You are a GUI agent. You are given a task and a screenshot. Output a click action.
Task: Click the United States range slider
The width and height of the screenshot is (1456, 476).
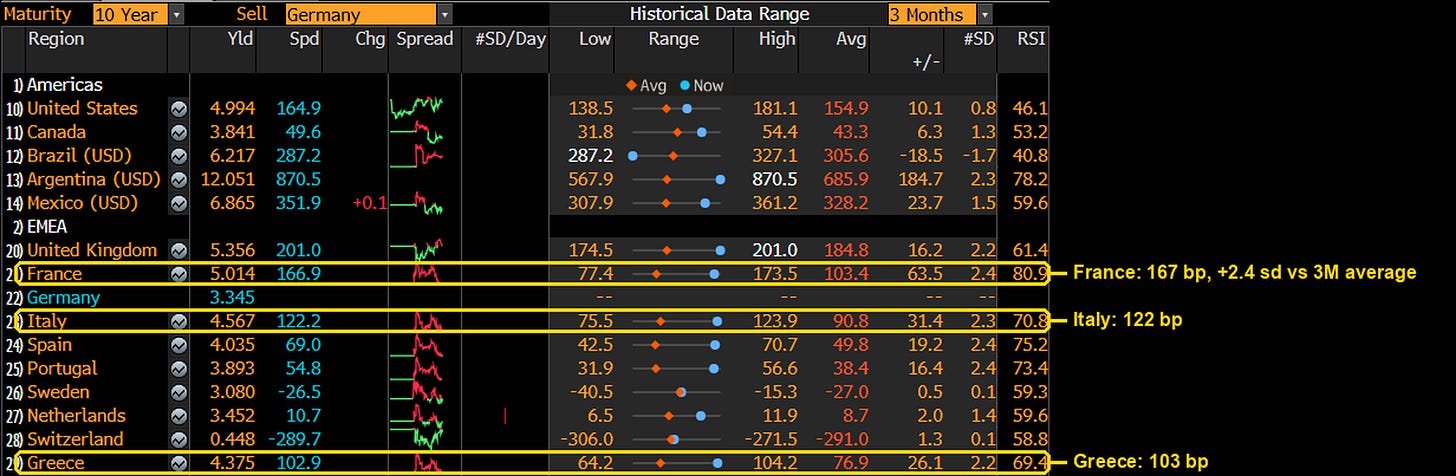[676, 109]
